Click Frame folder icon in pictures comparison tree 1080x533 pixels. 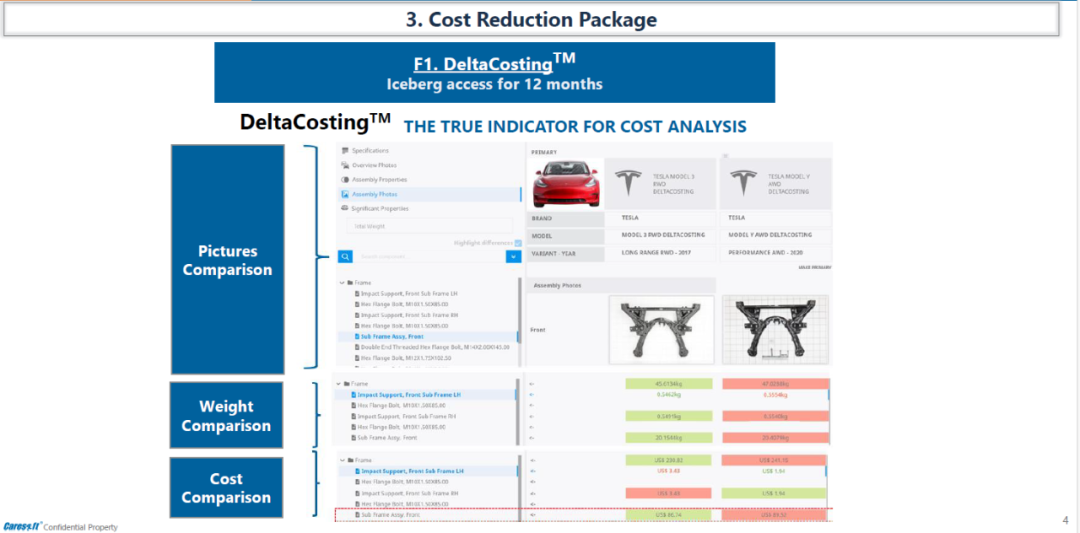[x=351, y=282]
